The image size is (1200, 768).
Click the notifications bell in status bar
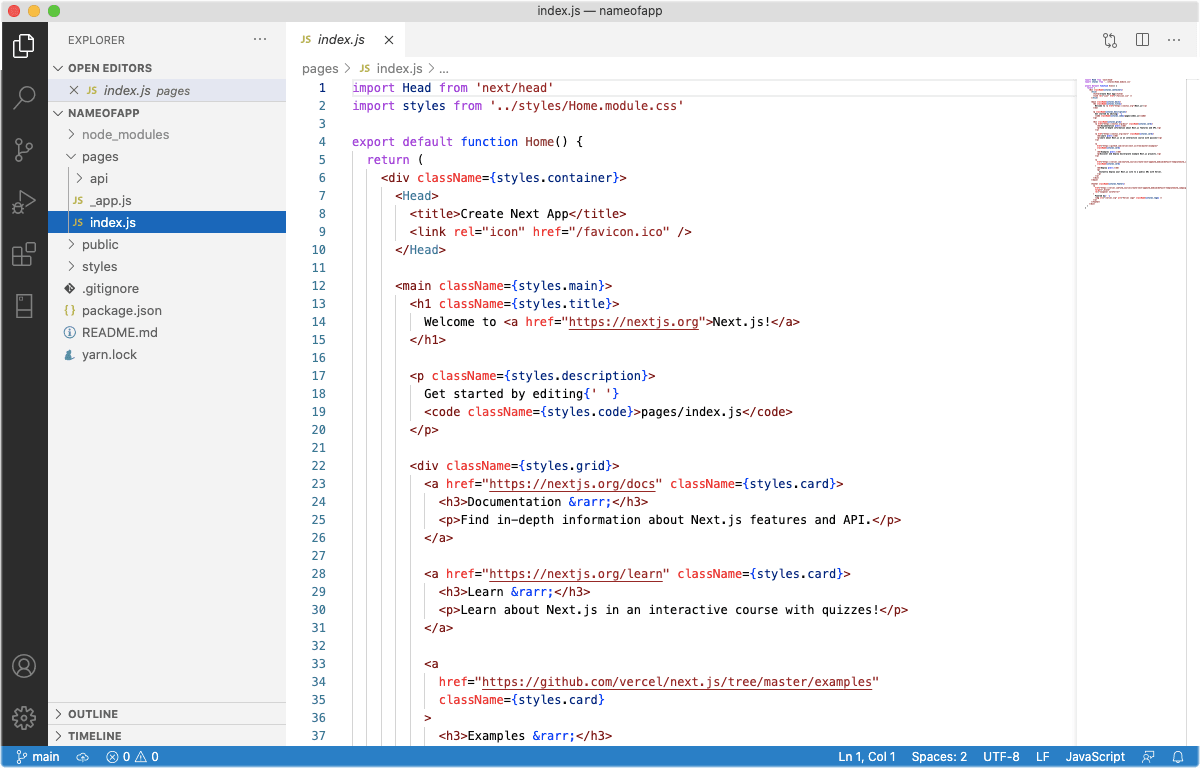[x=1180, y=757]
